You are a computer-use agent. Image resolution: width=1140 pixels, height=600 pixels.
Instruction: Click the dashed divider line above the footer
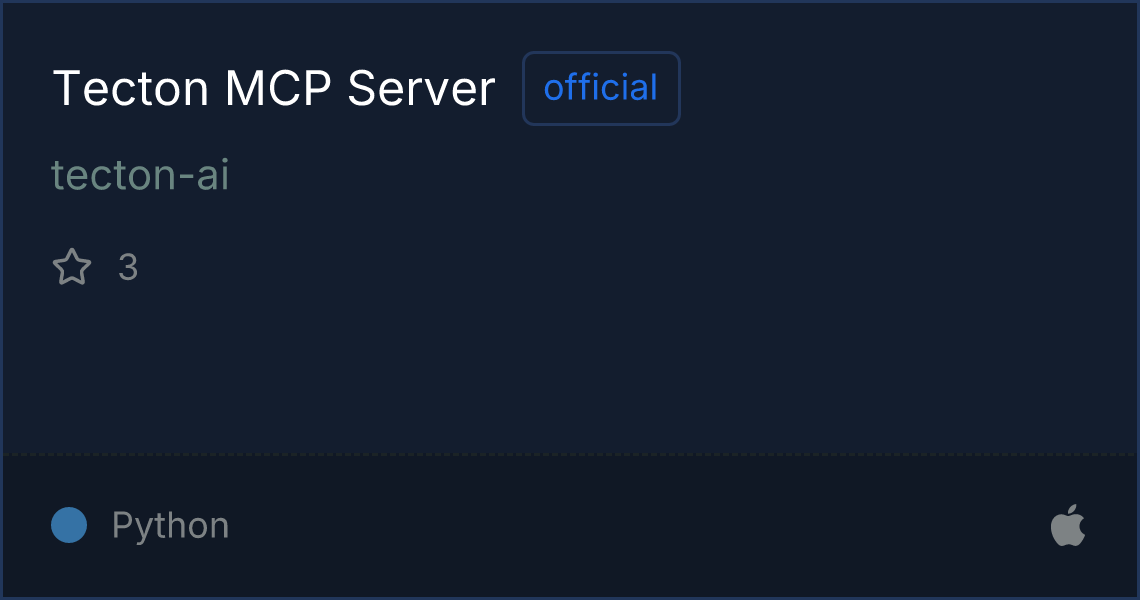[569, 455]
